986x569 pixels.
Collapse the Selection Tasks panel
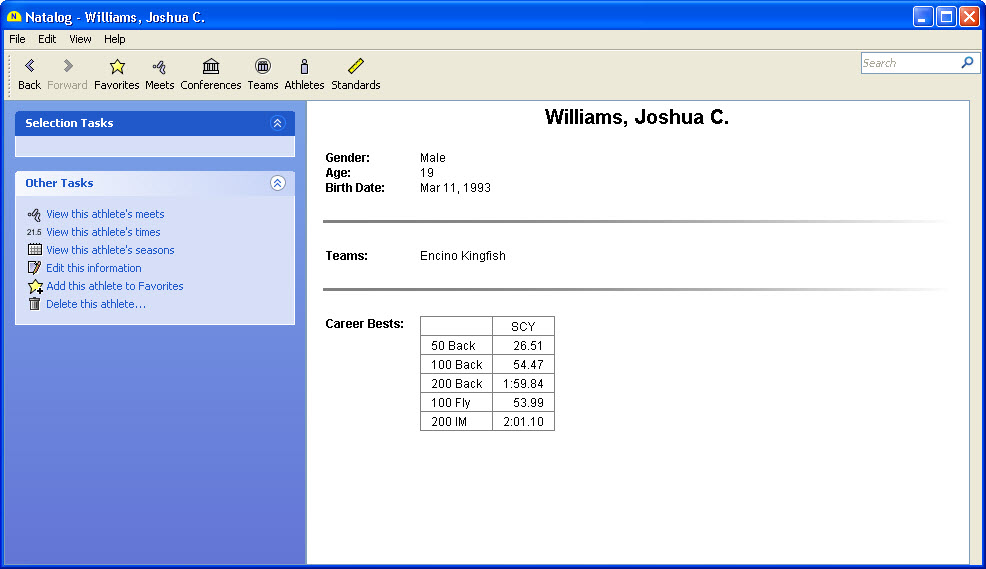tap(278, 123)
